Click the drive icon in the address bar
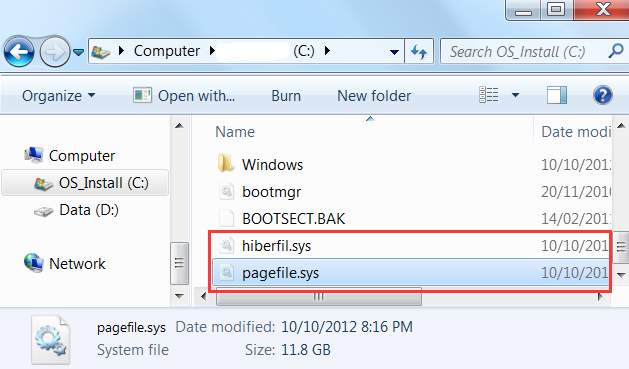The height and width of the screenshot is (369, 629). pos(101,52)
